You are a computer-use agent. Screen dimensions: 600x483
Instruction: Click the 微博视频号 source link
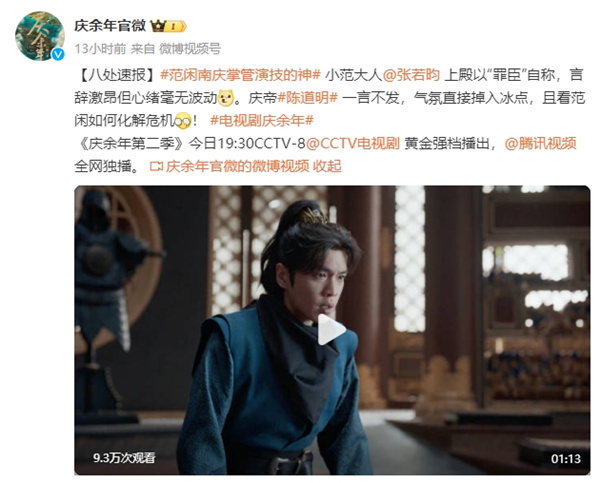coord(190,49)
